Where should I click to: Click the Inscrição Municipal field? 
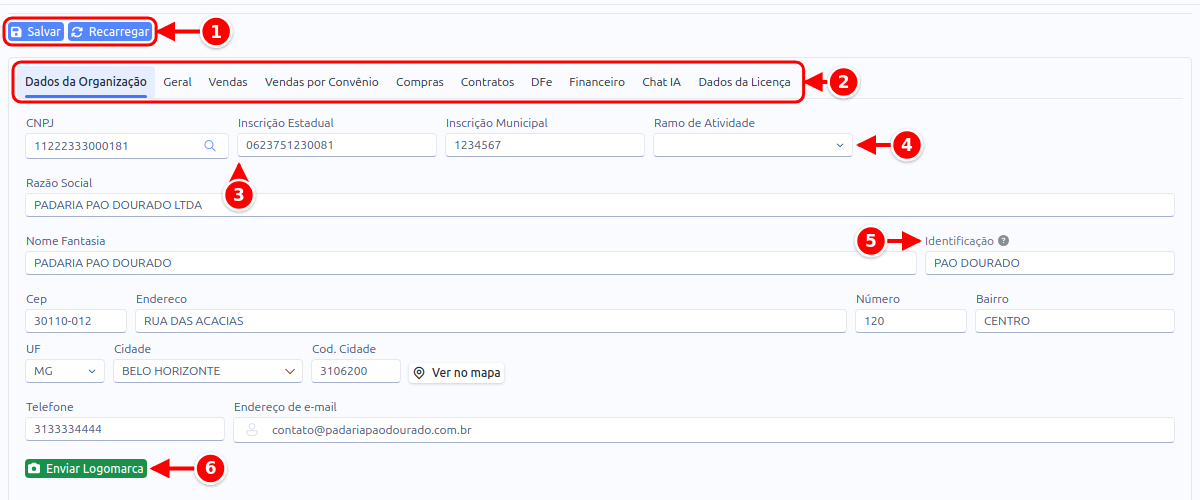545,145
